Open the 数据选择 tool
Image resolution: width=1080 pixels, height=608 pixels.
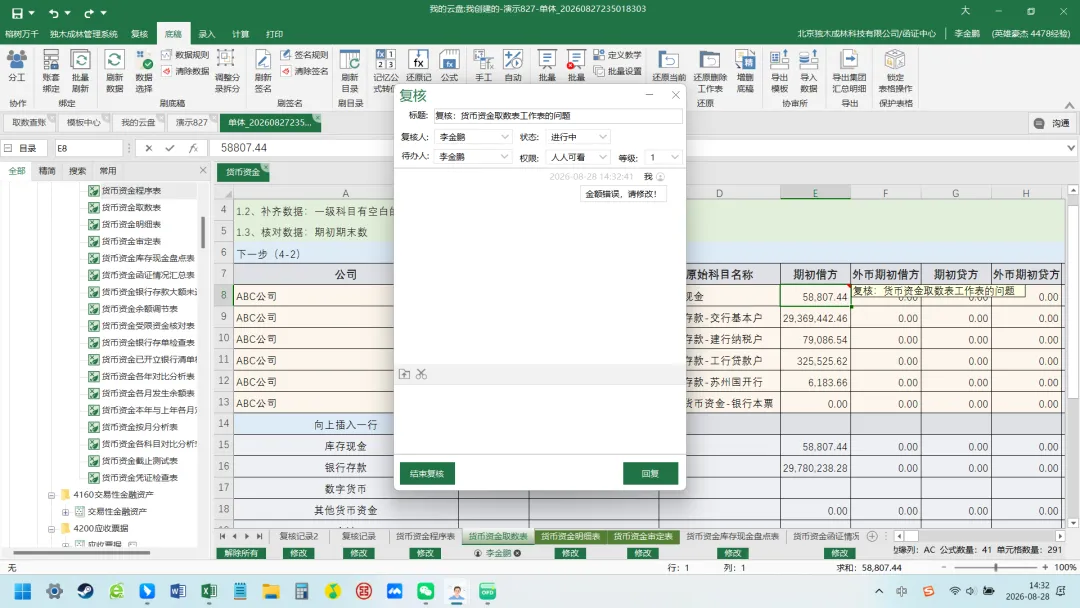tap(144, 71)
